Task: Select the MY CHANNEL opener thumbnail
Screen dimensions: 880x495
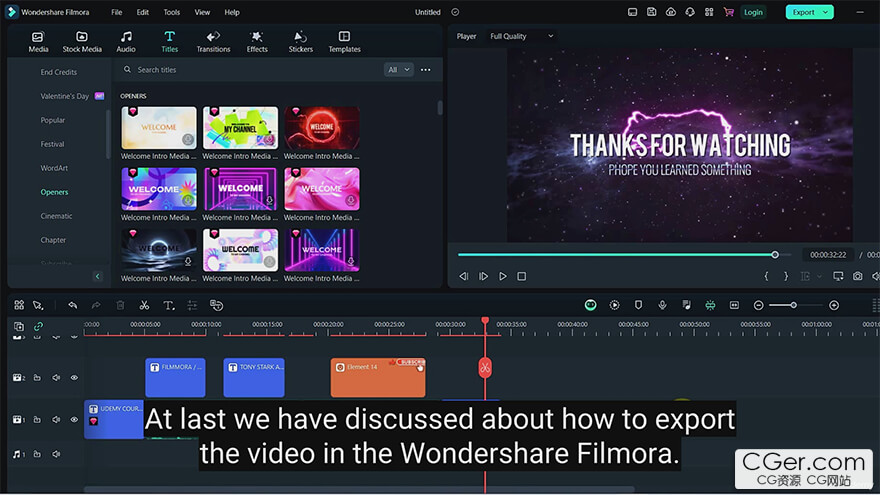Action: [240, 127]
